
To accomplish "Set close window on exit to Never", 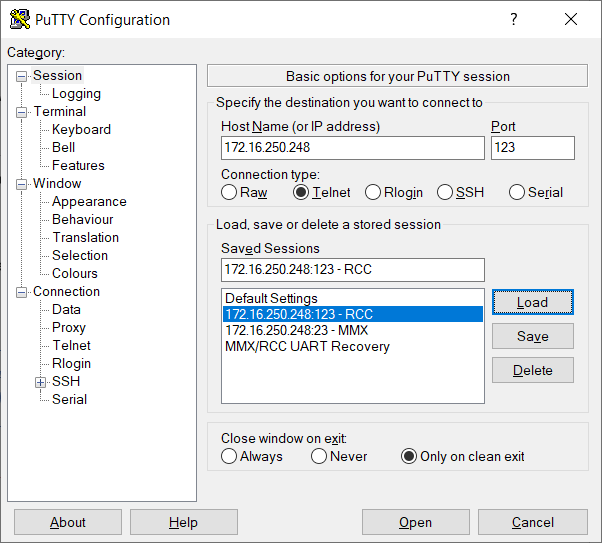I will 319,456.
